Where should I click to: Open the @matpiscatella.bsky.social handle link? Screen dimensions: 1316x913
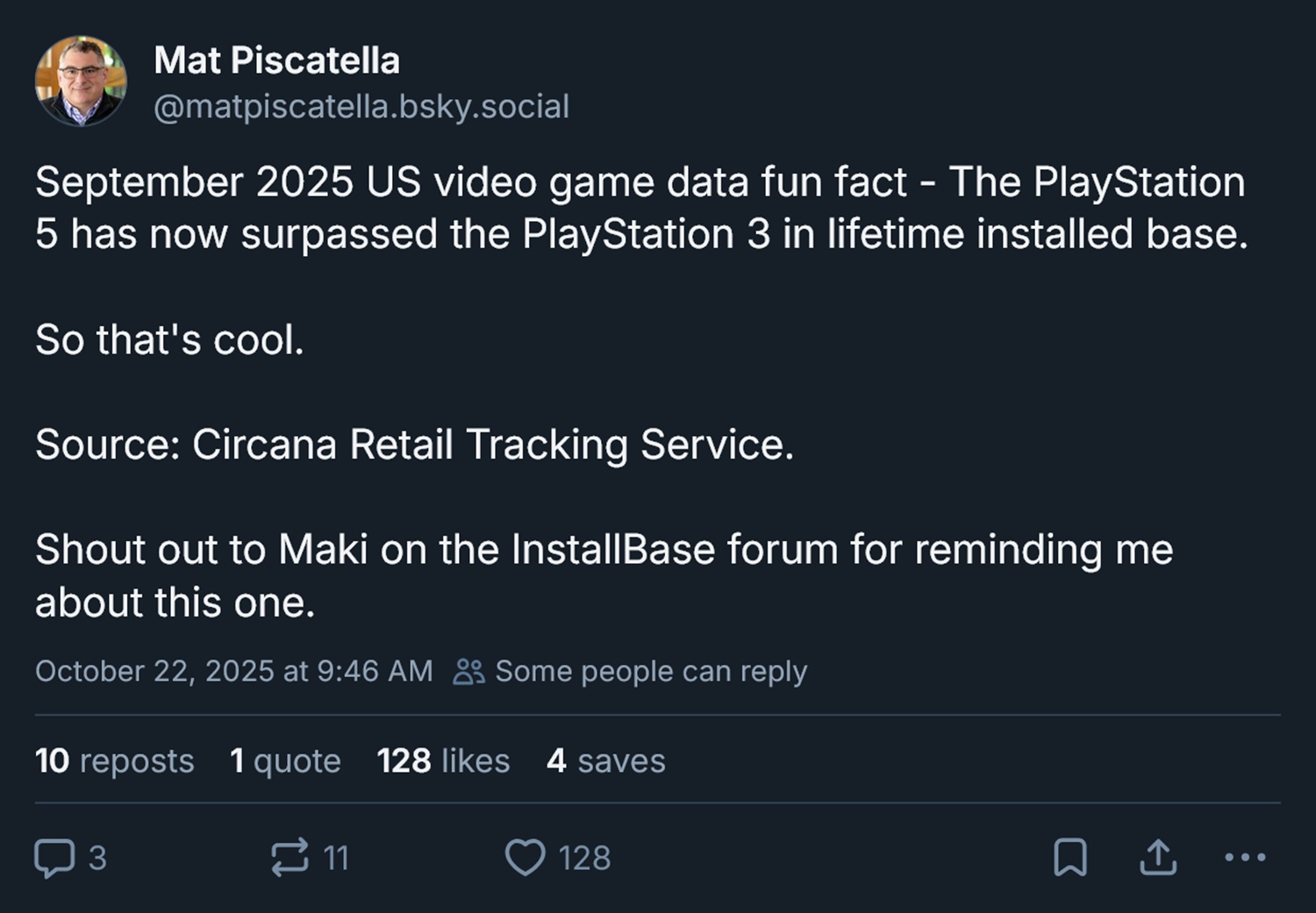click(x=361, y=106)
